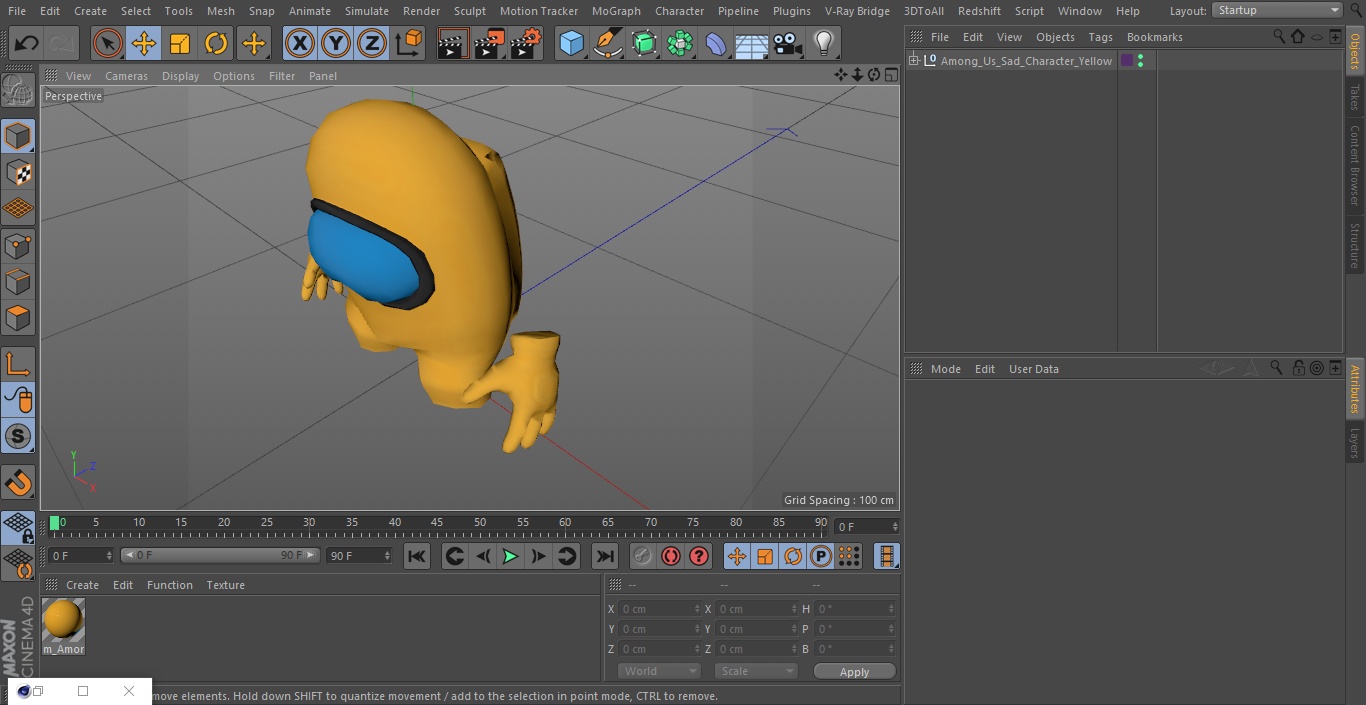Activate the Scale tool
The image size is (1366, 705).
pos(180,43)
